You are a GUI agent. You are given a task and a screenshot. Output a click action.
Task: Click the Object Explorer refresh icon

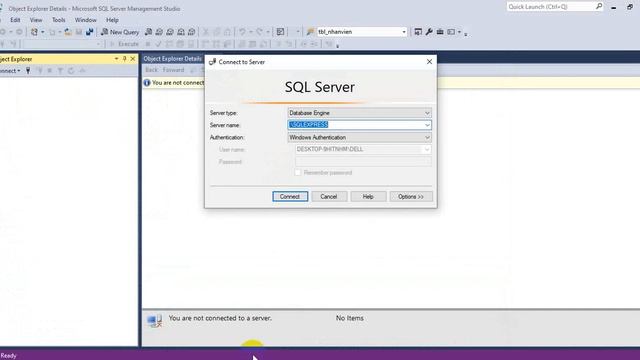71,71
